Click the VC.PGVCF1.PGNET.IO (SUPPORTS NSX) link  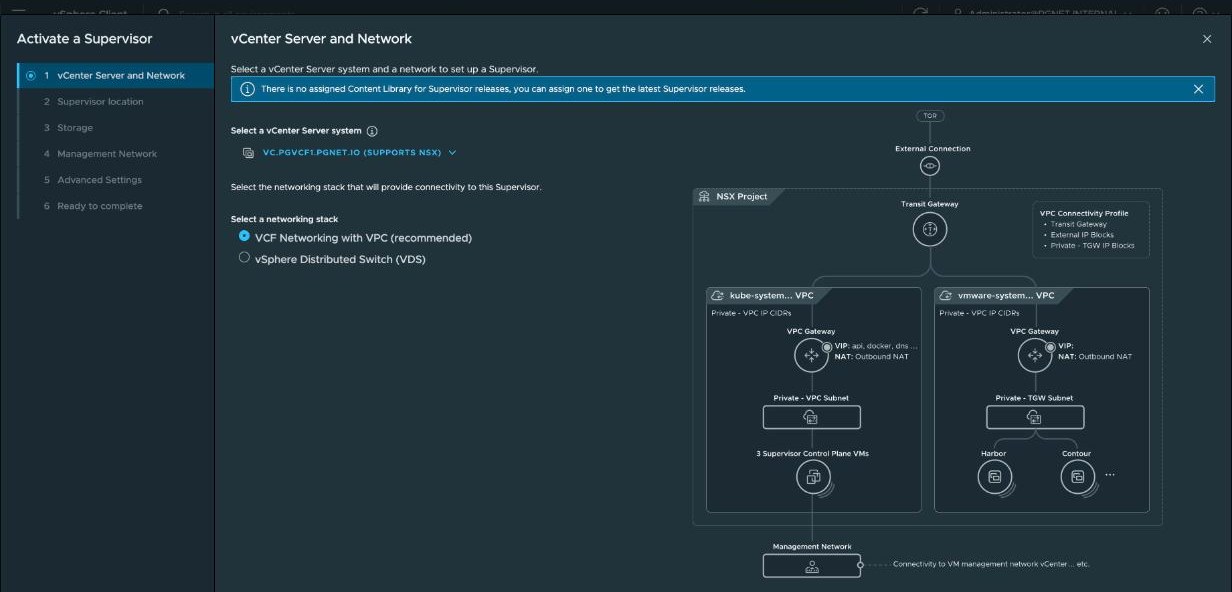352,153
